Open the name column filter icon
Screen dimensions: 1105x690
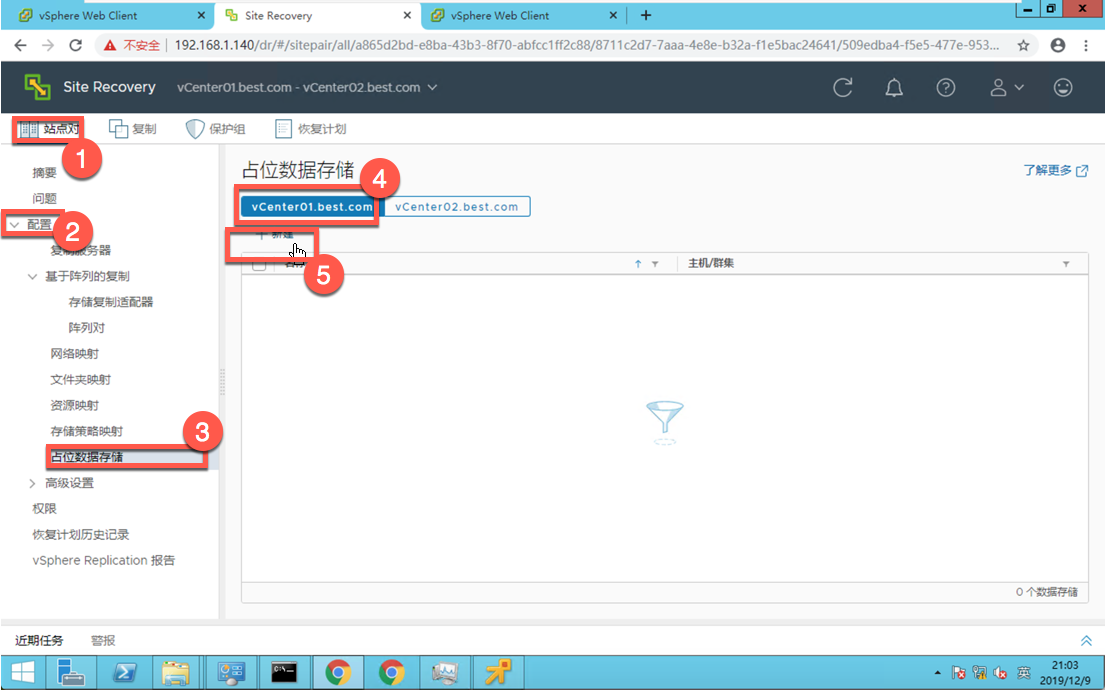(x=655, y=264)
